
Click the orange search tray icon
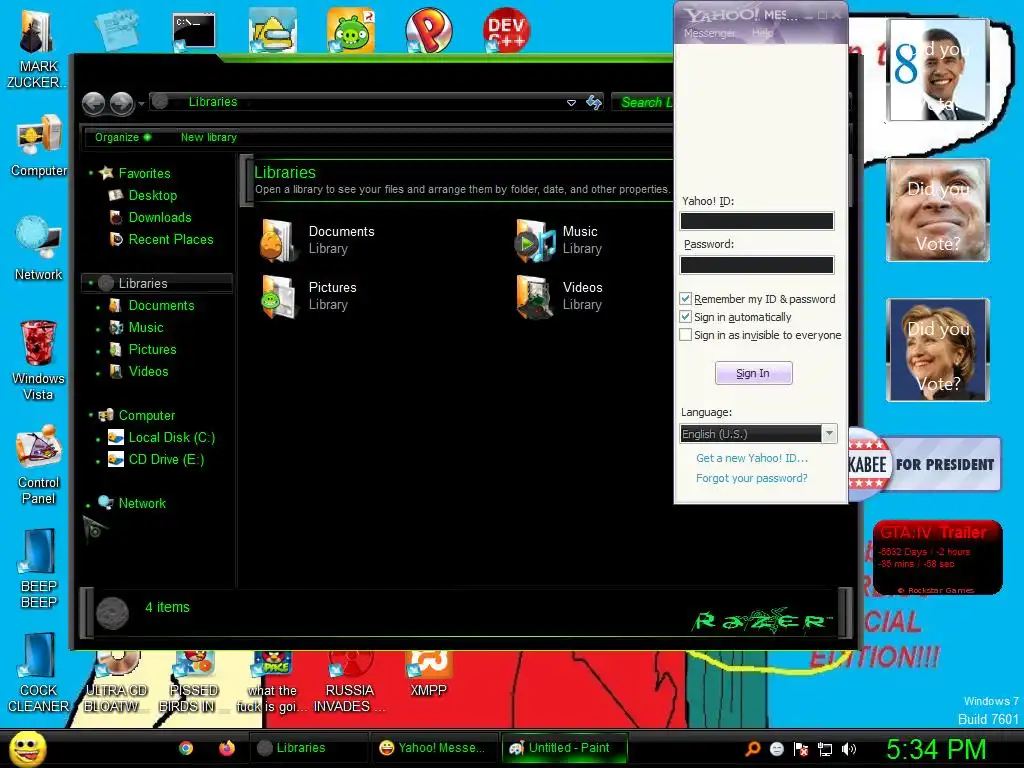pos(753,749)
